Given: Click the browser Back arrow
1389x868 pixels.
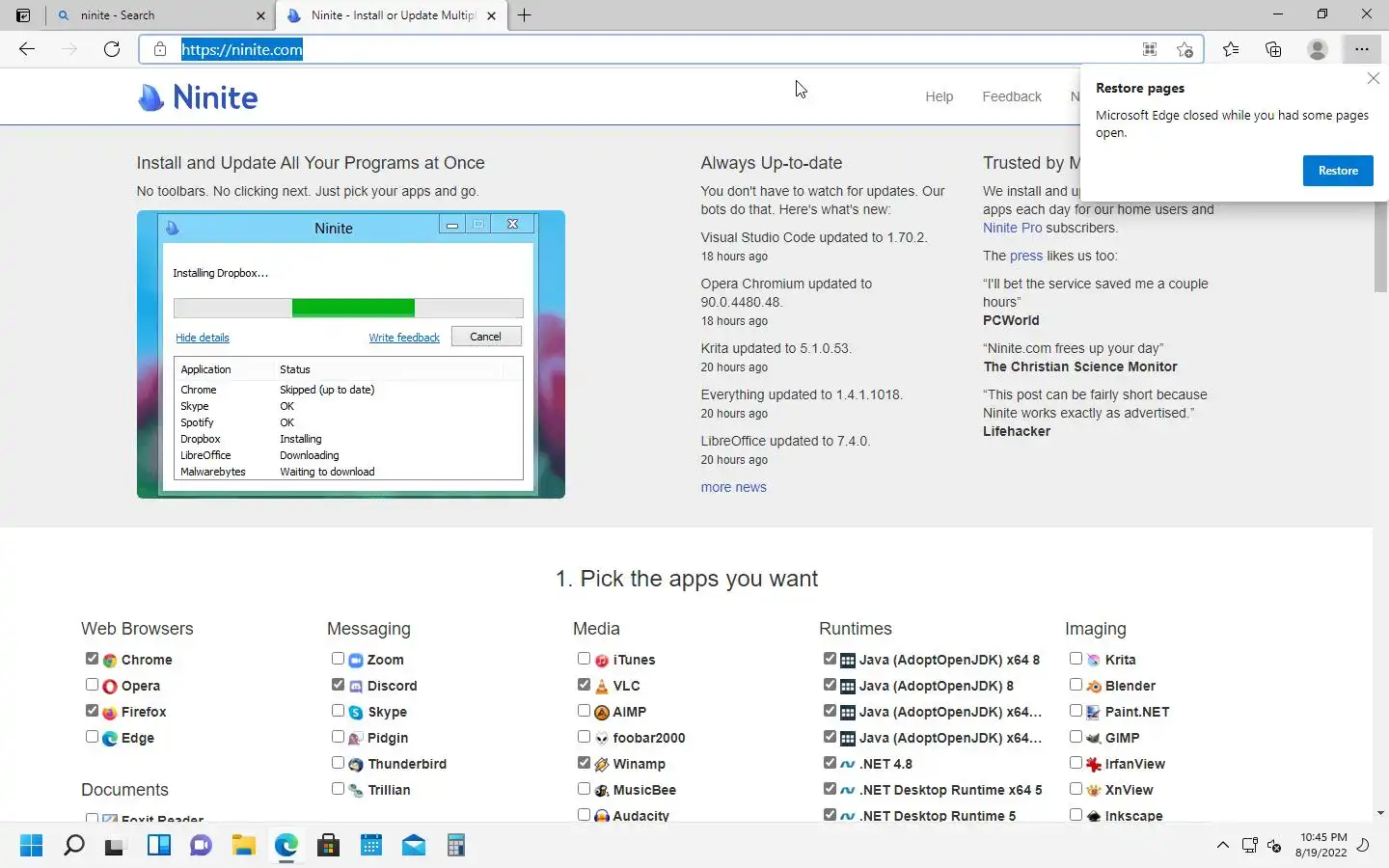Looking at the screenshot, I should pyautogui.click(x=27, y=49).
